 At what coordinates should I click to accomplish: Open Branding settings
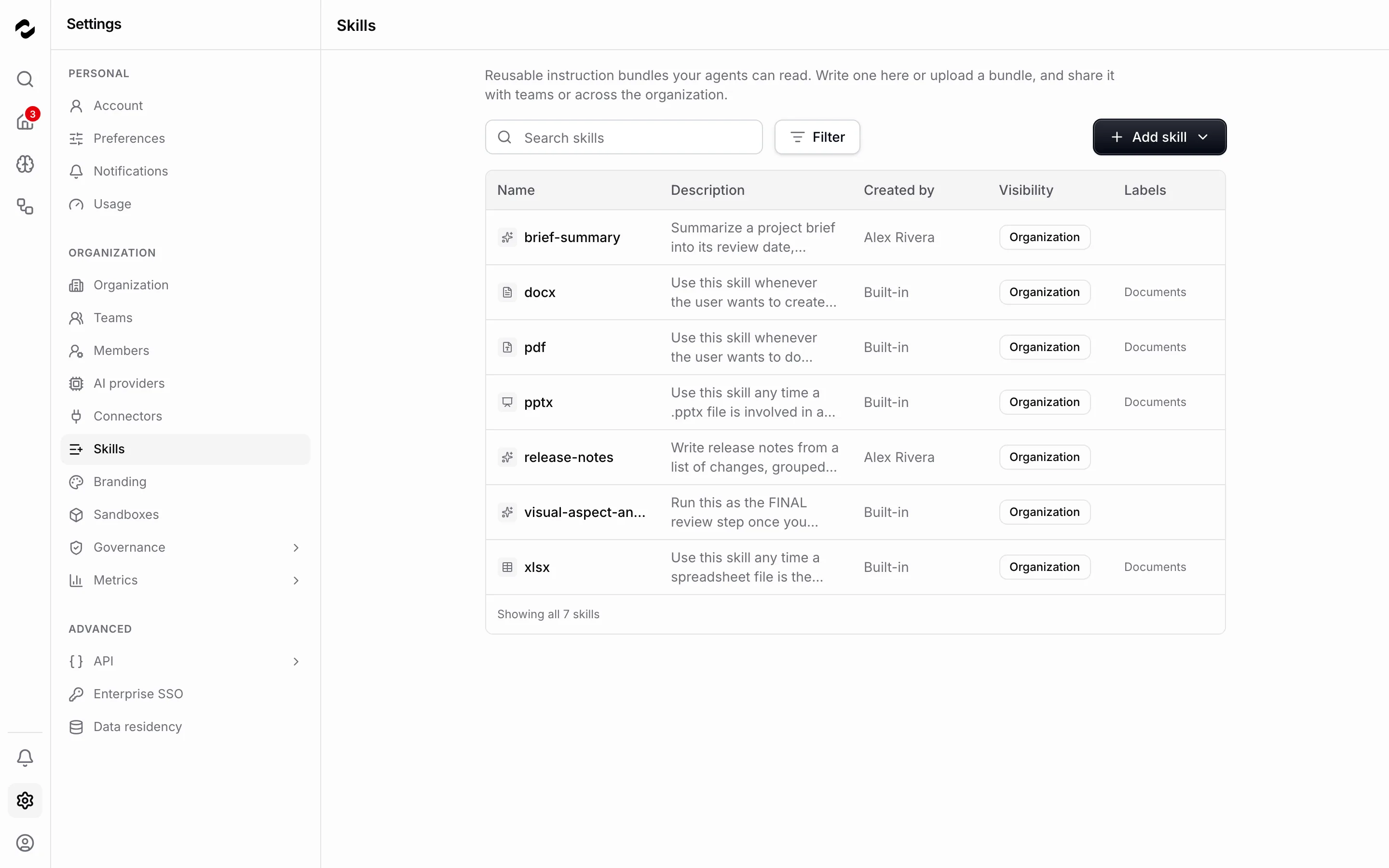(x=185, y=482)
